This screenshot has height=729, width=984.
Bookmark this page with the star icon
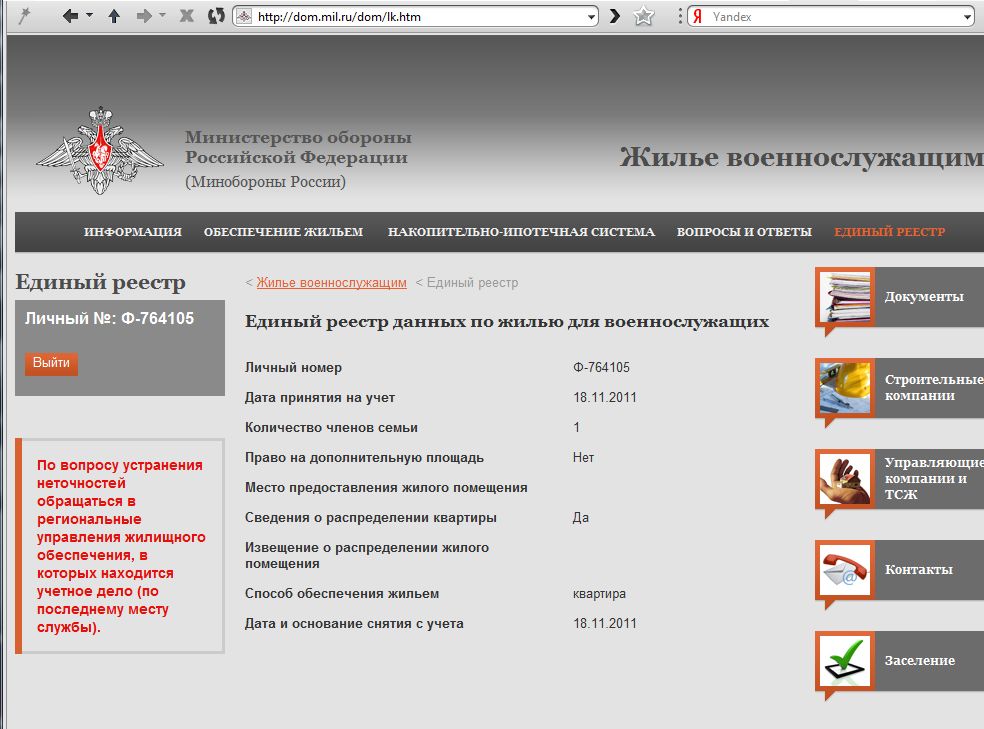(x=644, y=17)
